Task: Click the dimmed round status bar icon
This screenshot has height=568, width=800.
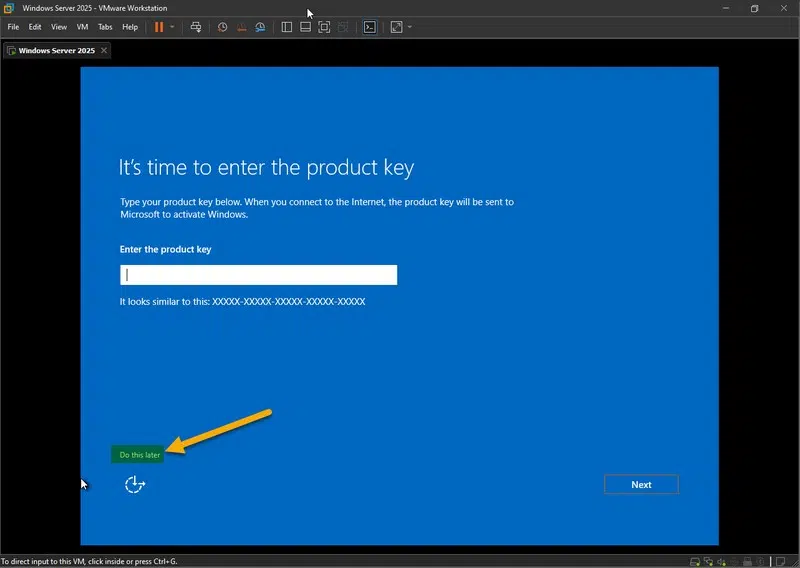Action: point(760,561)
